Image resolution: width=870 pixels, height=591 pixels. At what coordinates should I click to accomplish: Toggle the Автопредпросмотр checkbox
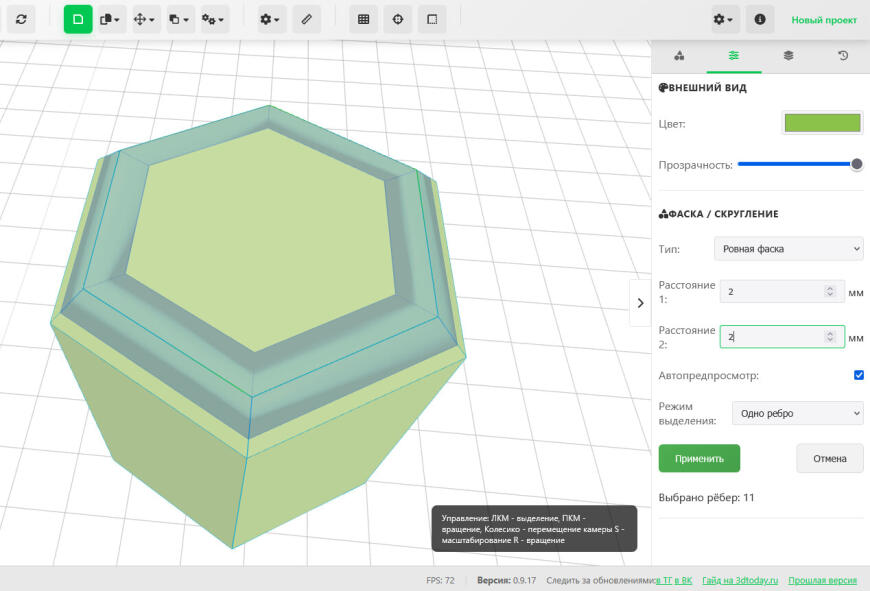click(858, 375)
